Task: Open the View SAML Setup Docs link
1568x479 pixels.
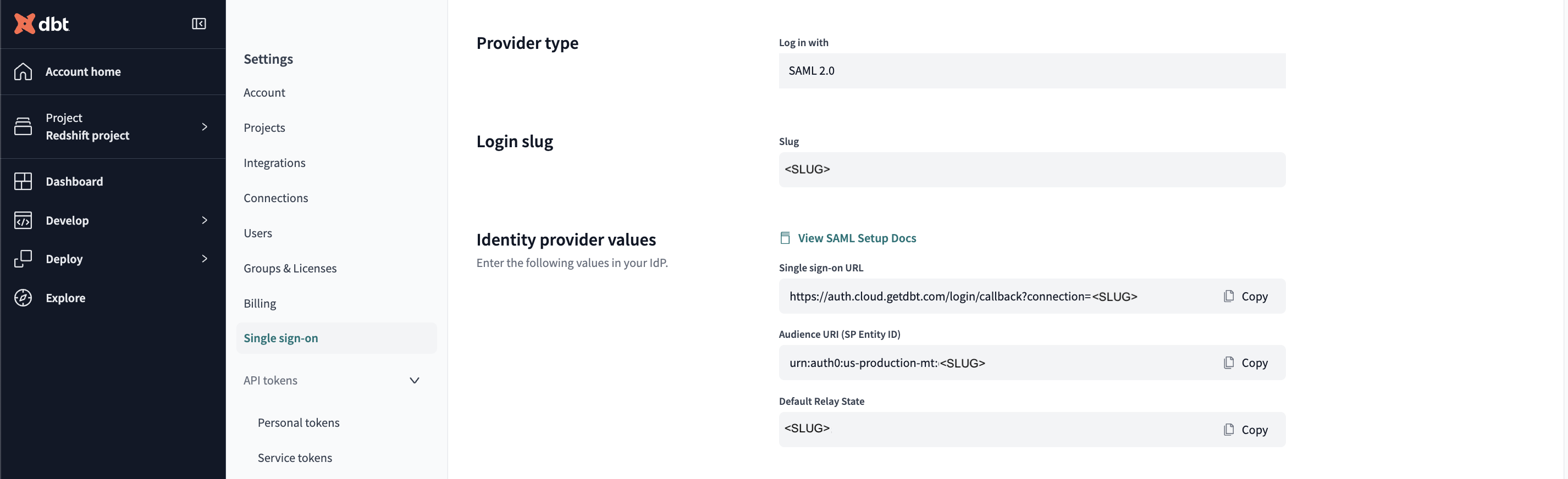Action: click(x=857, y=238)
